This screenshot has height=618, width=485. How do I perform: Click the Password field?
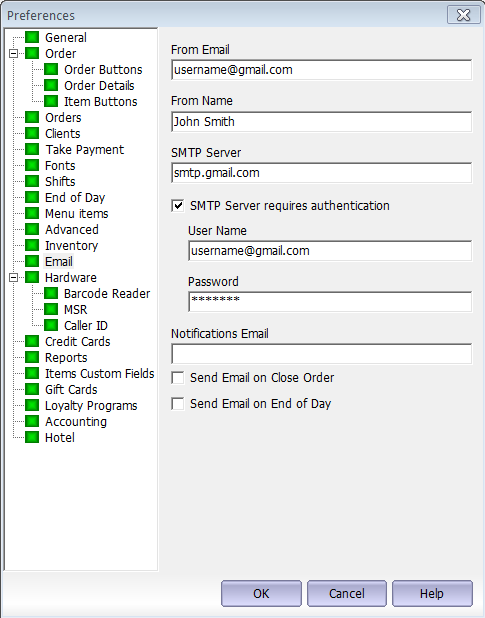pos(330,302)
